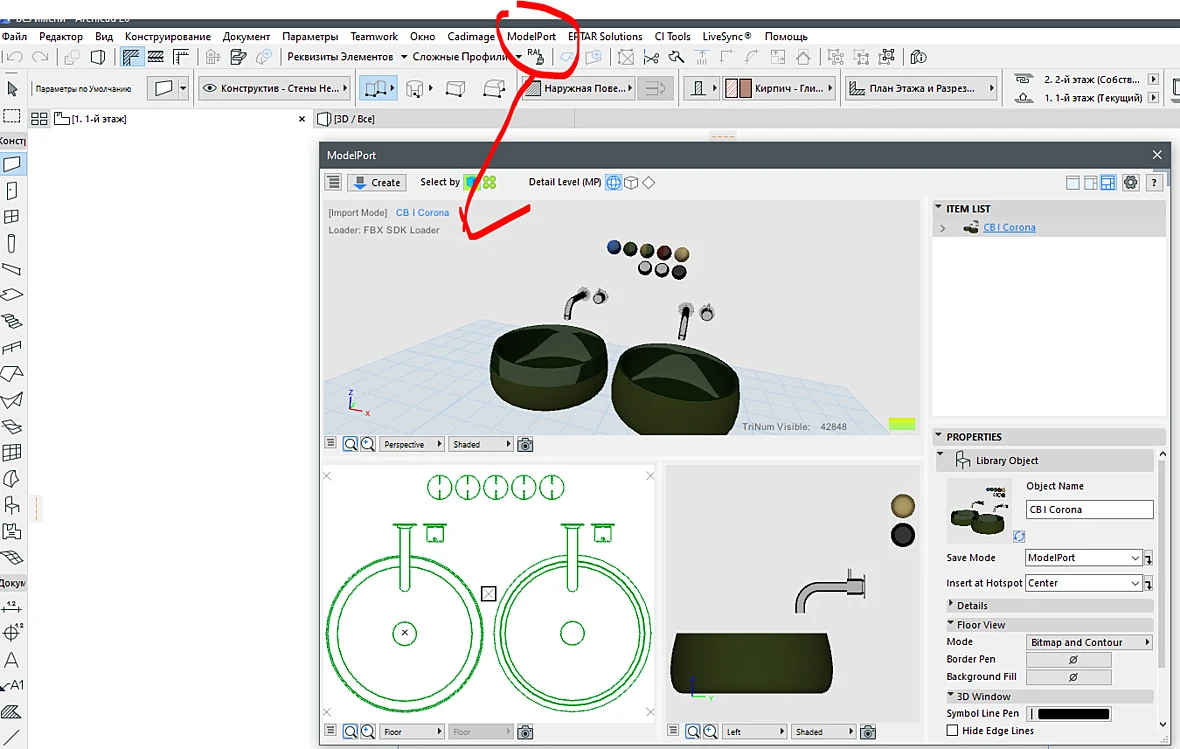This screenshot has width=1180, height=749.
Task: Open ModelPort help question-mark icon
Action: [x=1154, y=182]
